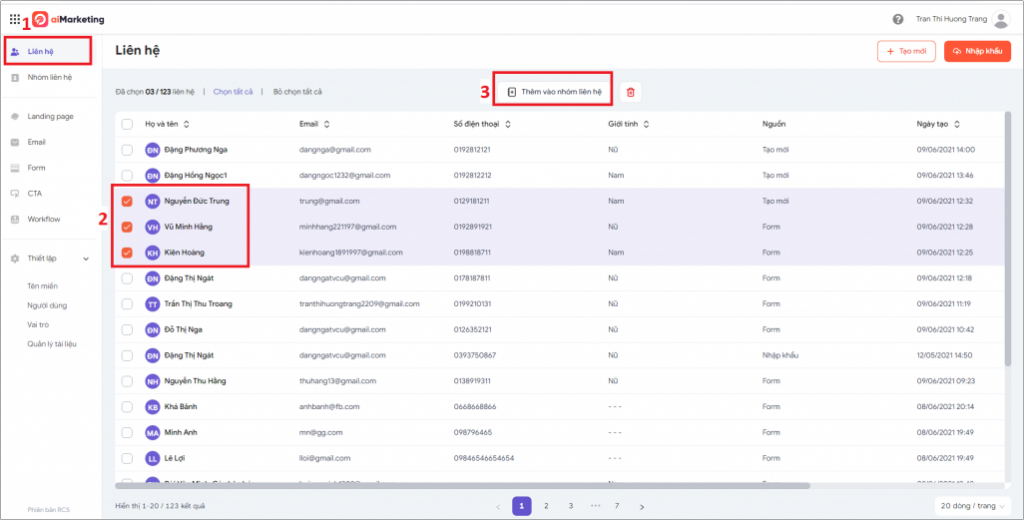Screen dimensions: 1024x520
Task: Delete selected contacts with trash icon
Action: point(630,92)
